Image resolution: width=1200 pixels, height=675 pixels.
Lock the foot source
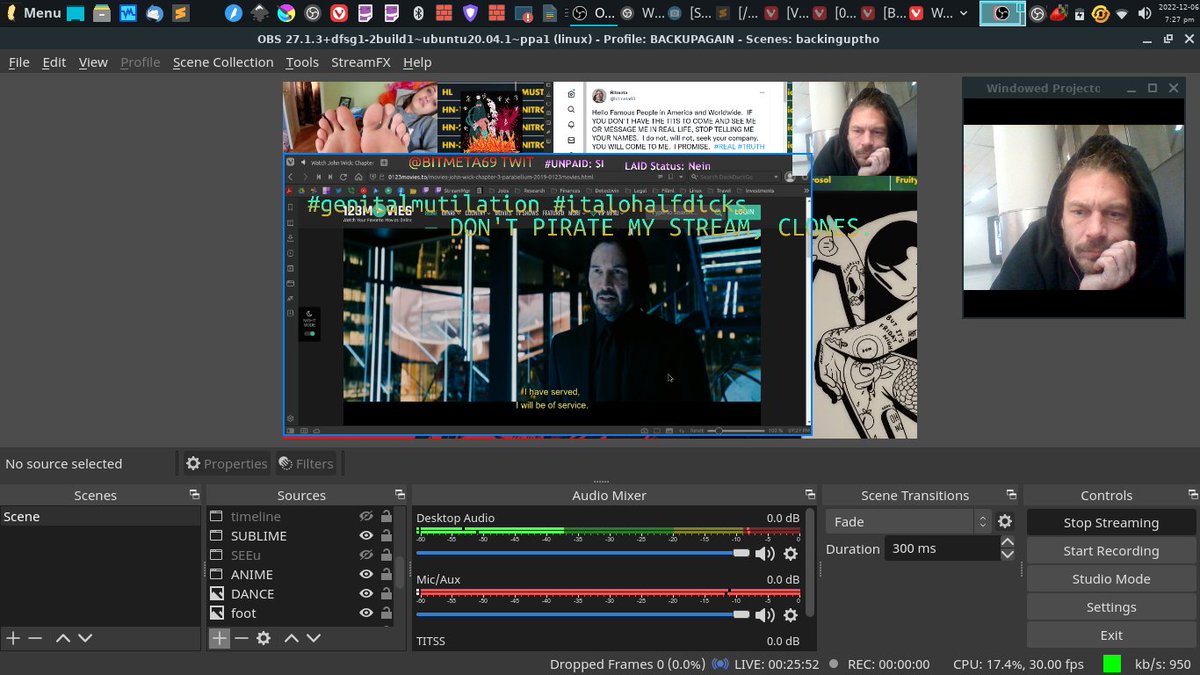pyautogui.click(x=386, y=613)
